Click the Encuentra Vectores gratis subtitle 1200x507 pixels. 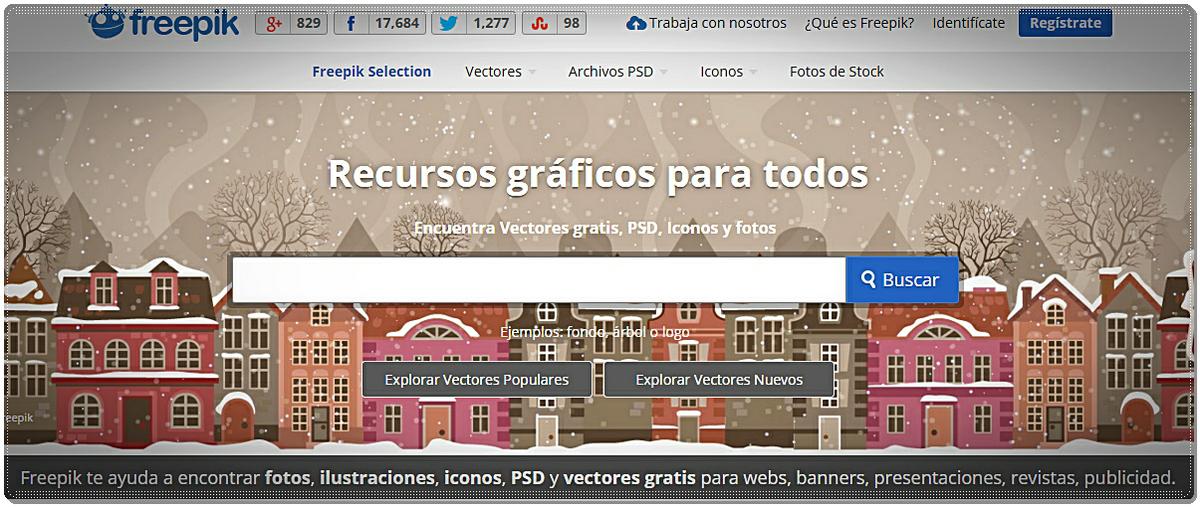(595, 228)
